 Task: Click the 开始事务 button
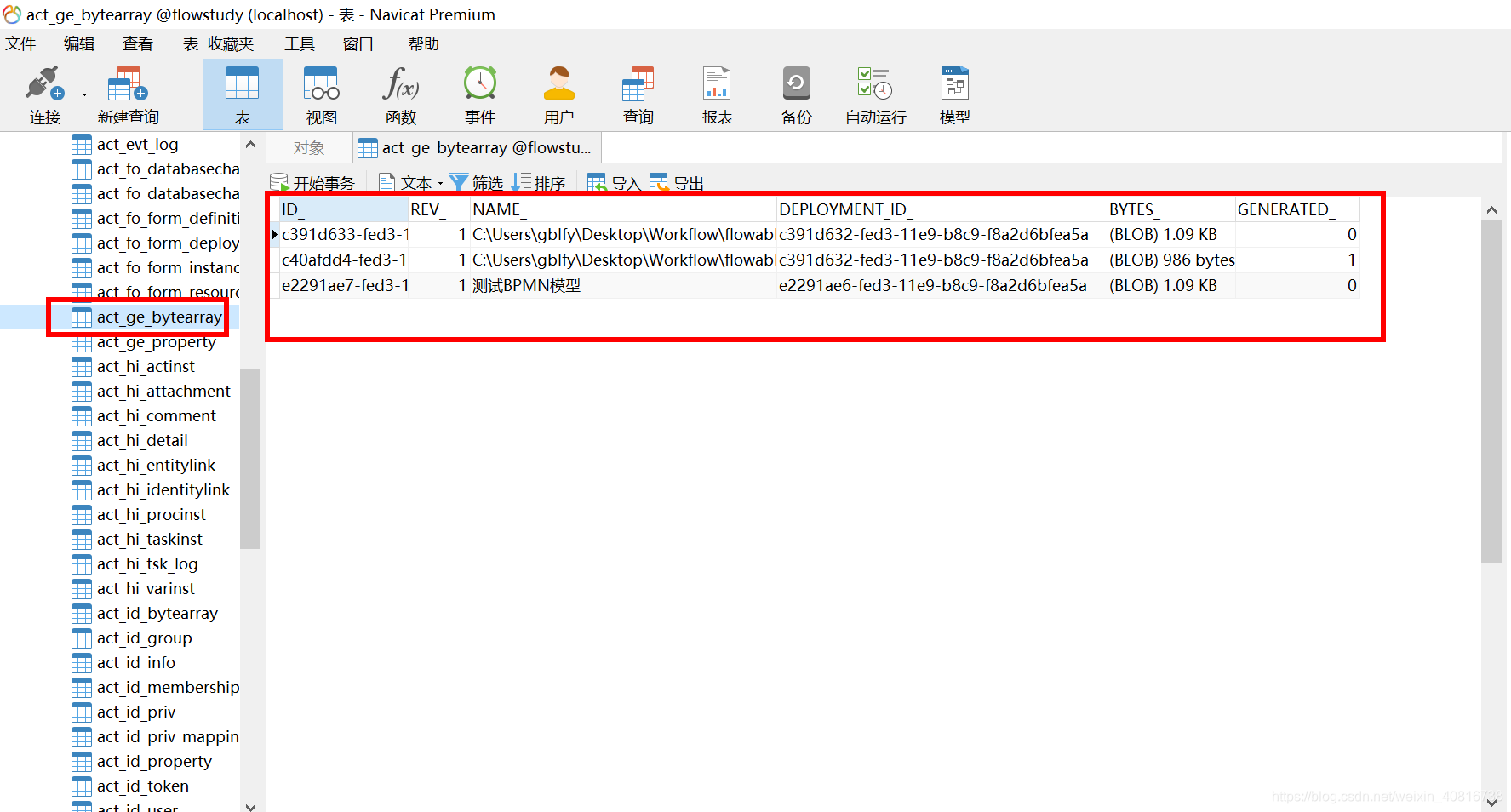coord(312,183)
